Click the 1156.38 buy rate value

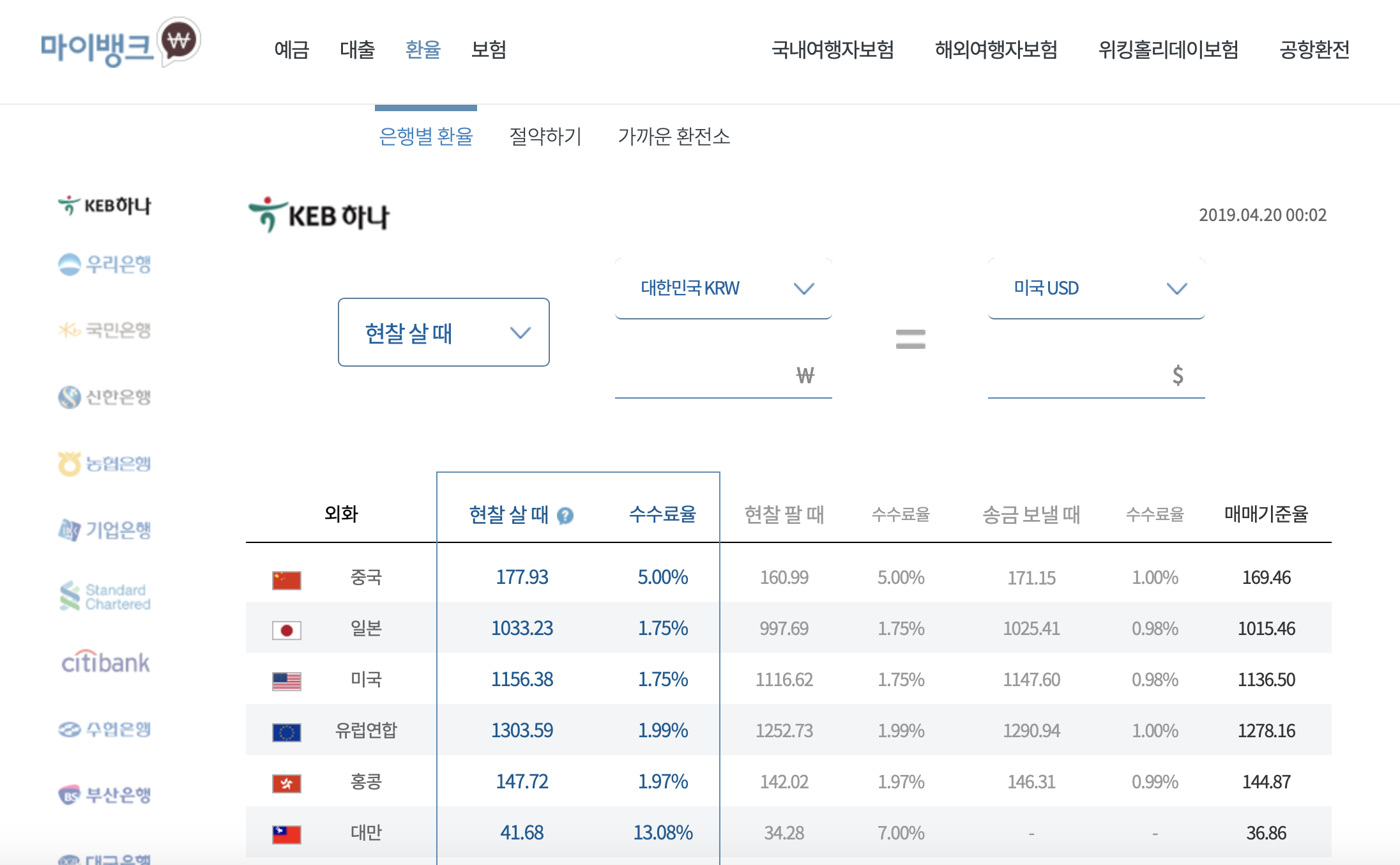click(522, 679)
